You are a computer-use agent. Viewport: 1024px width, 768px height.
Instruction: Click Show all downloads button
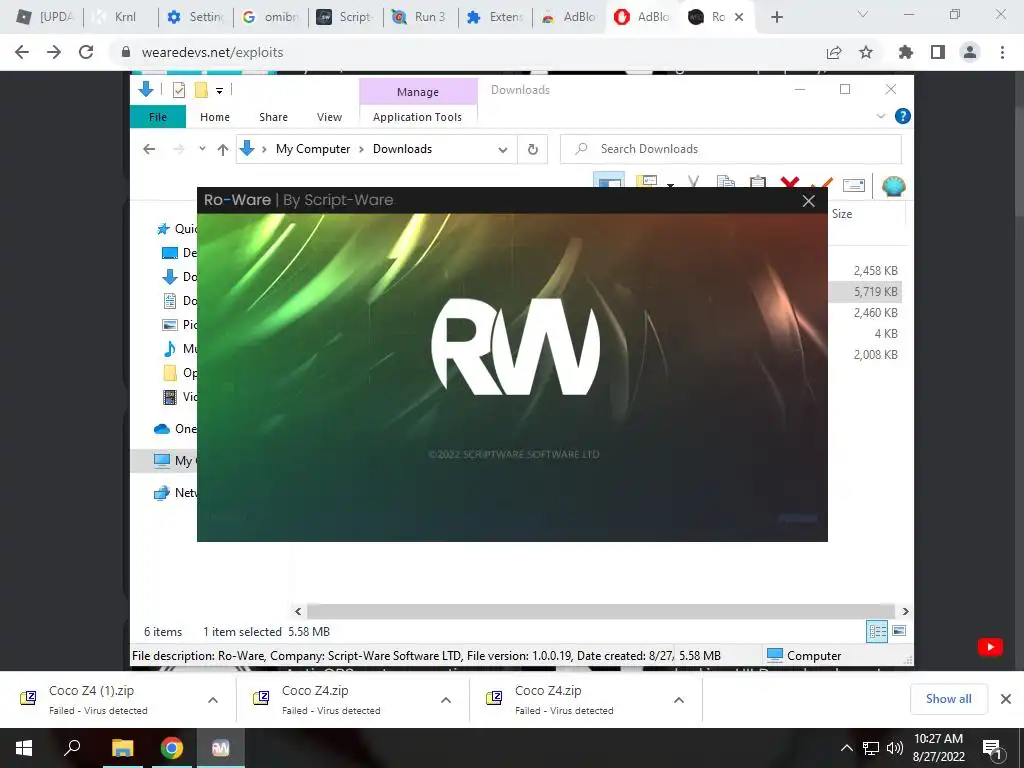(x=948, y=699)
